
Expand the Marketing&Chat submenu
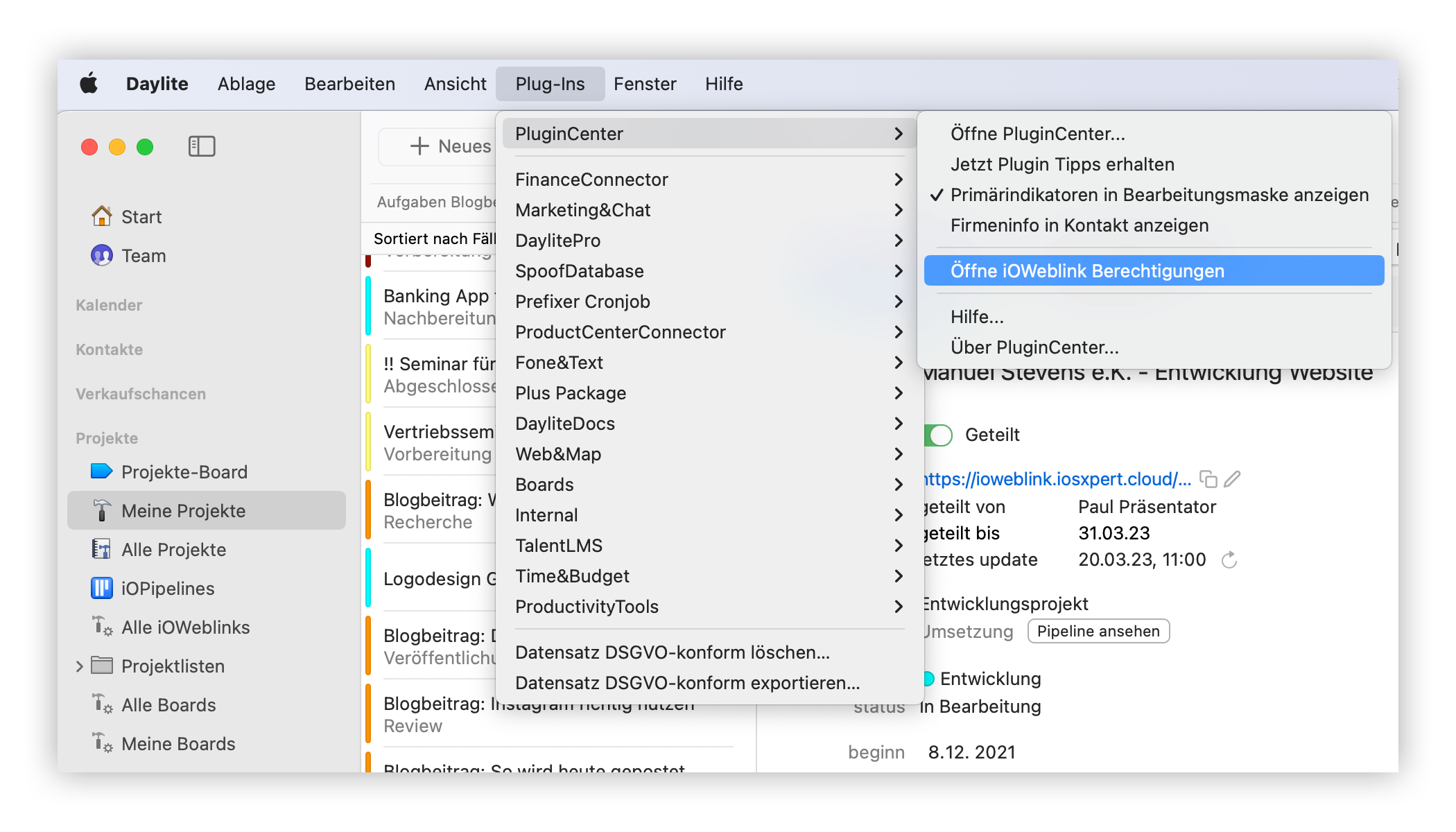click(710, 210)
